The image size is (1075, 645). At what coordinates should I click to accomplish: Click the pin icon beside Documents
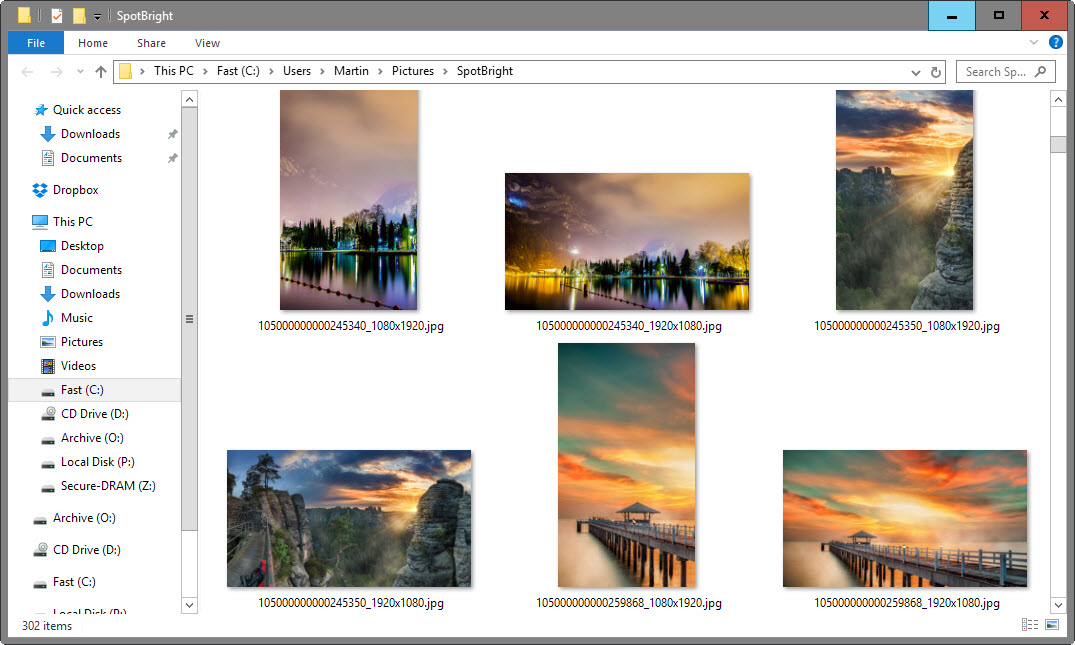tap(173, 158)
